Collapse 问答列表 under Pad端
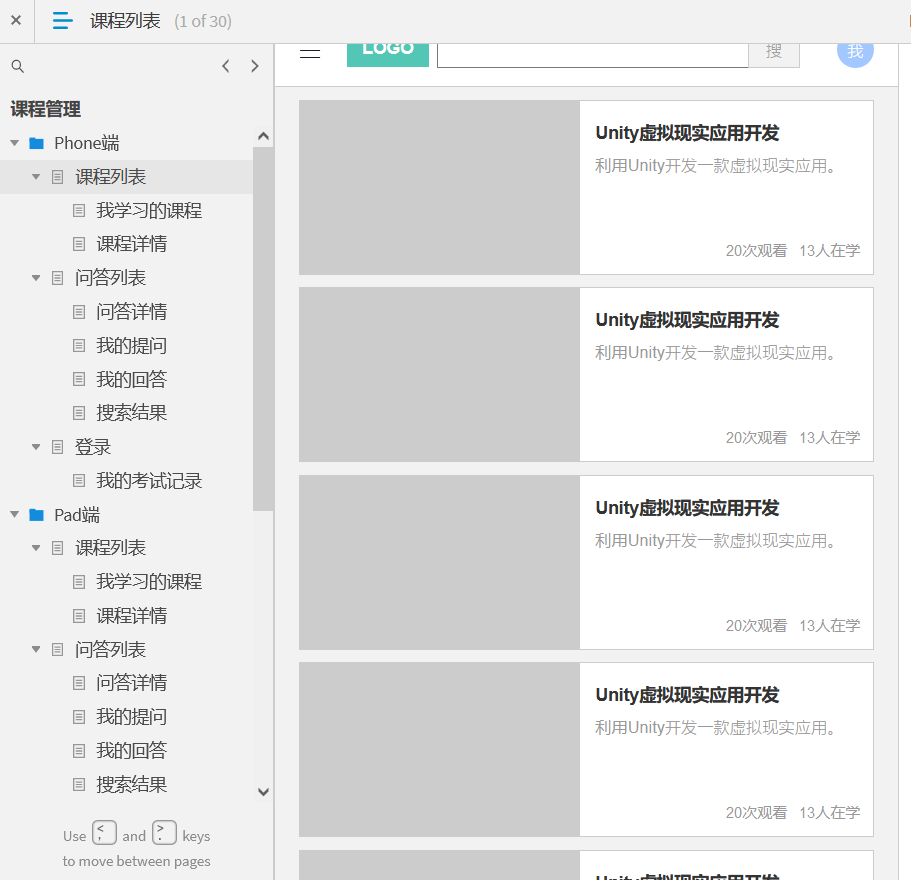 (x=36, y=649)
